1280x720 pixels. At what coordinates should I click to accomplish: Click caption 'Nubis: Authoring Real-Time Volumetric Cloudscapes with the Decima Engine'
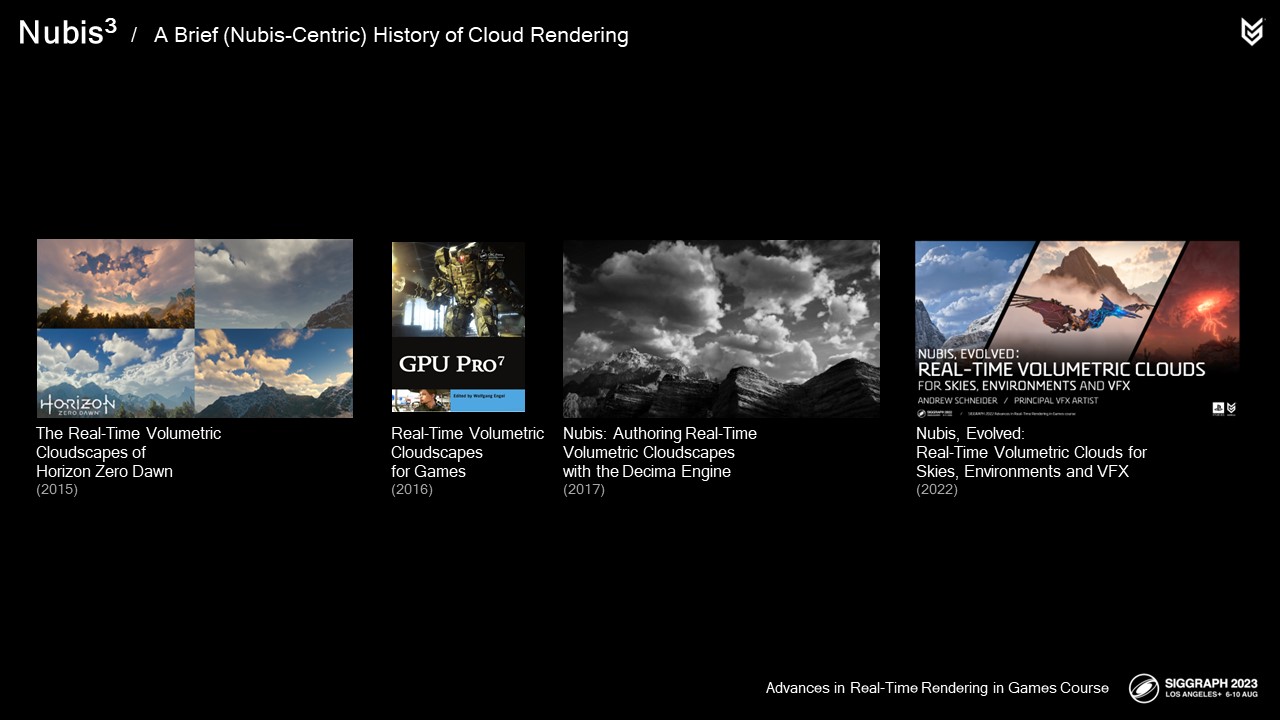point(660,452)
